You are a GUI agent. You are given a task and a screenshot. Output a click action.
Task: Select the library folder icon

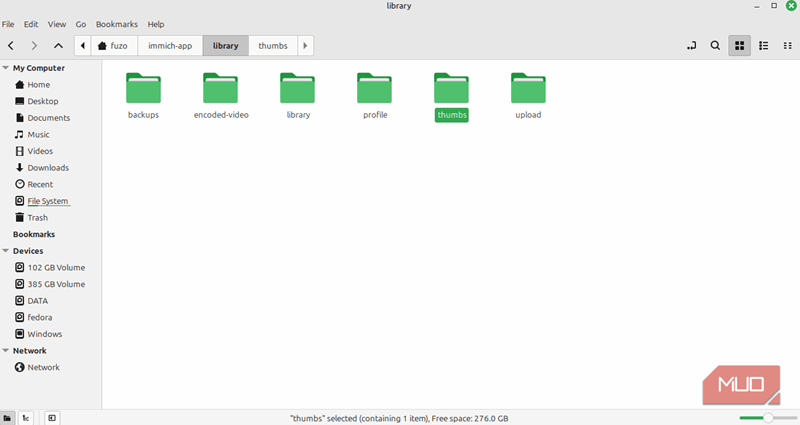[297, 88]
